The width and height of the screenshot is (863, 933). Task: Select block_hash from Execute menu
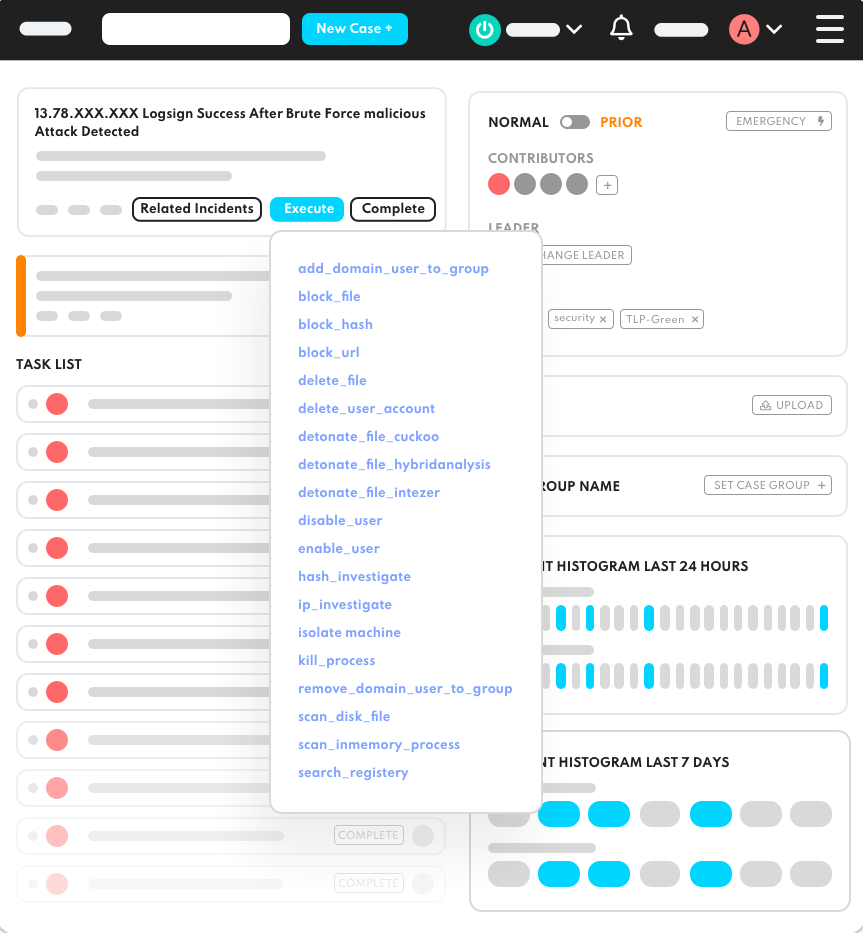(335, 325)
